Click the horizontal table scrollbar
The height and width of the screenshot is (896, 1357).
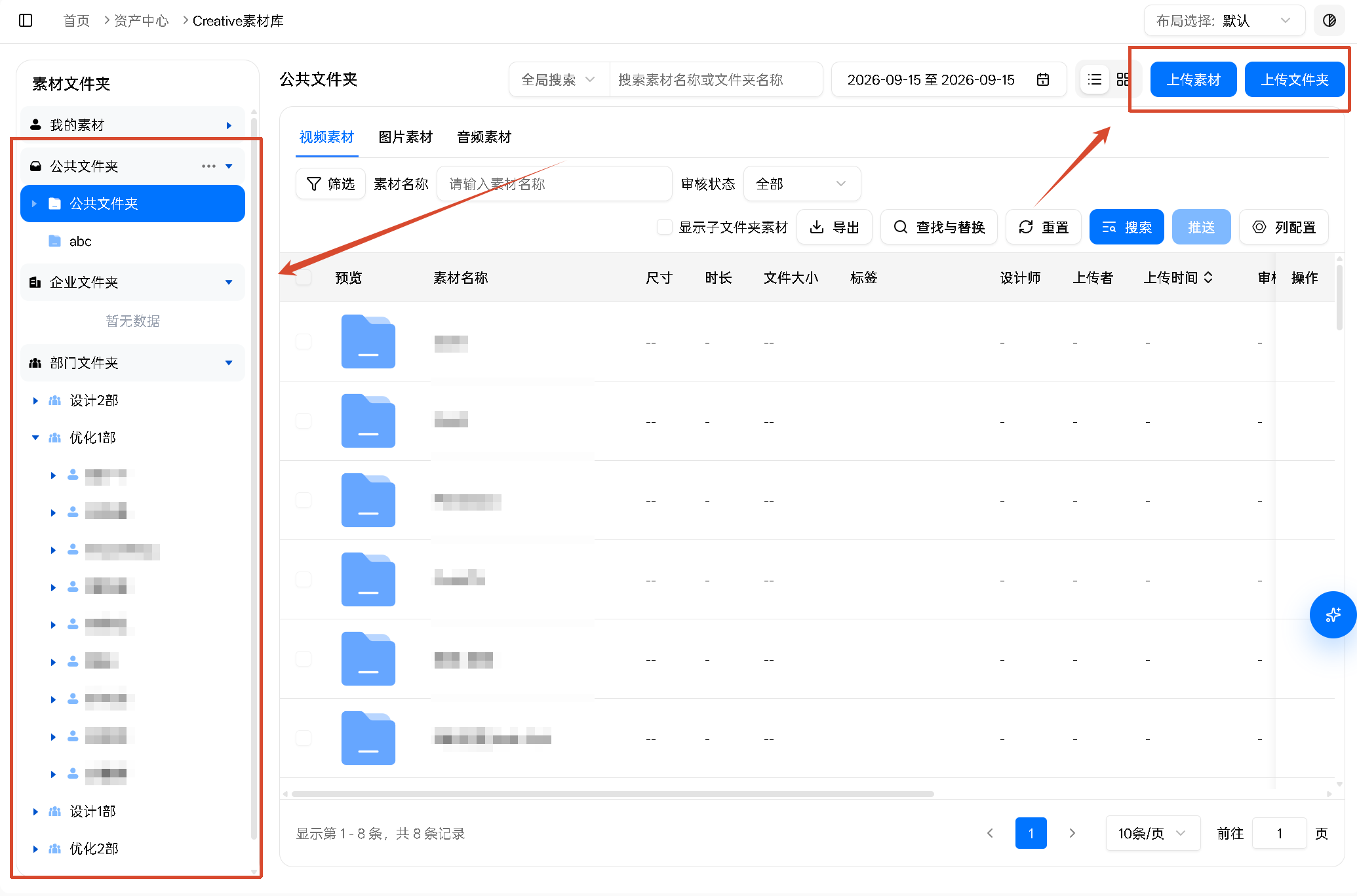[612, 793]
